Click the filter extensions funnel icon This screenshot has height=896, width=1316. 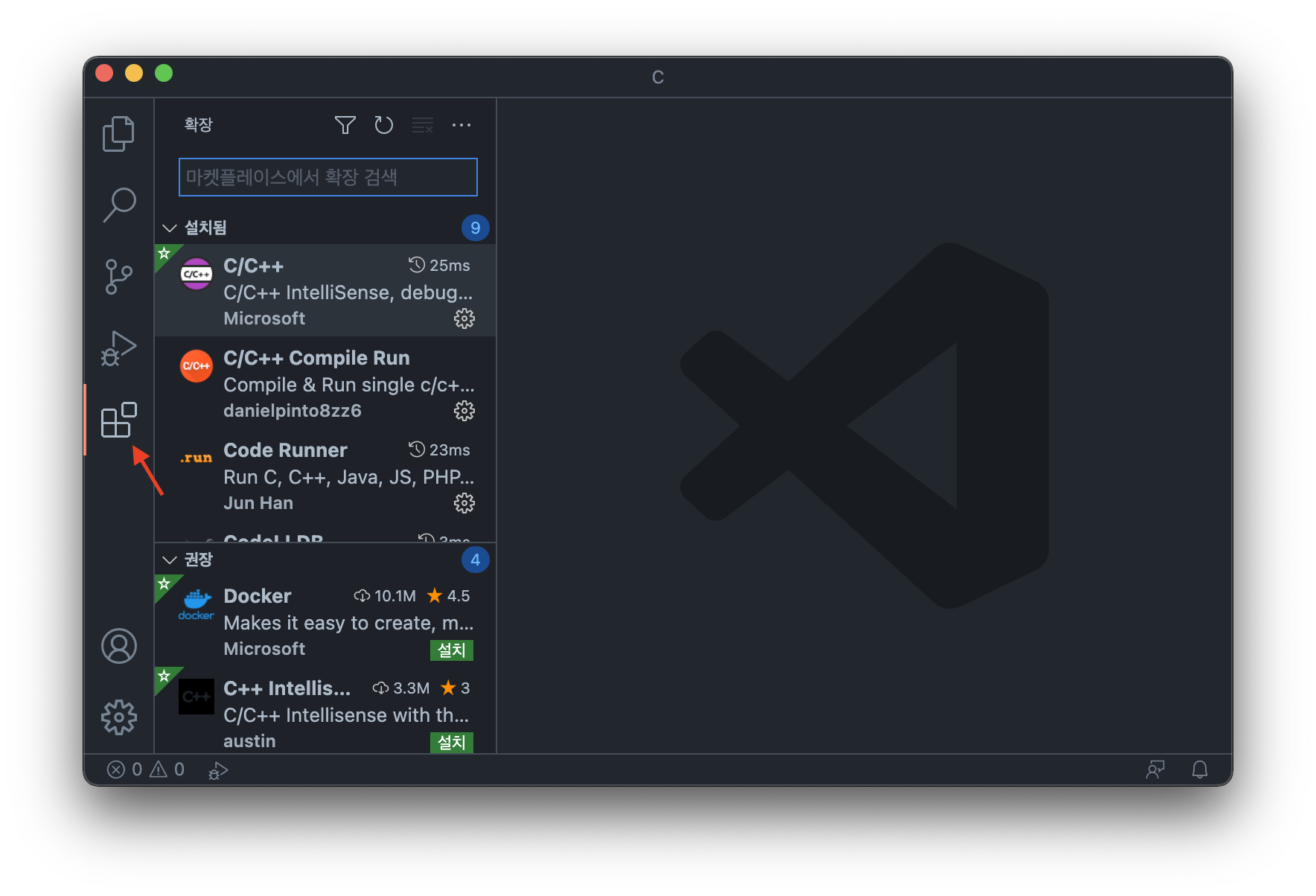click(x=345, y=125)
